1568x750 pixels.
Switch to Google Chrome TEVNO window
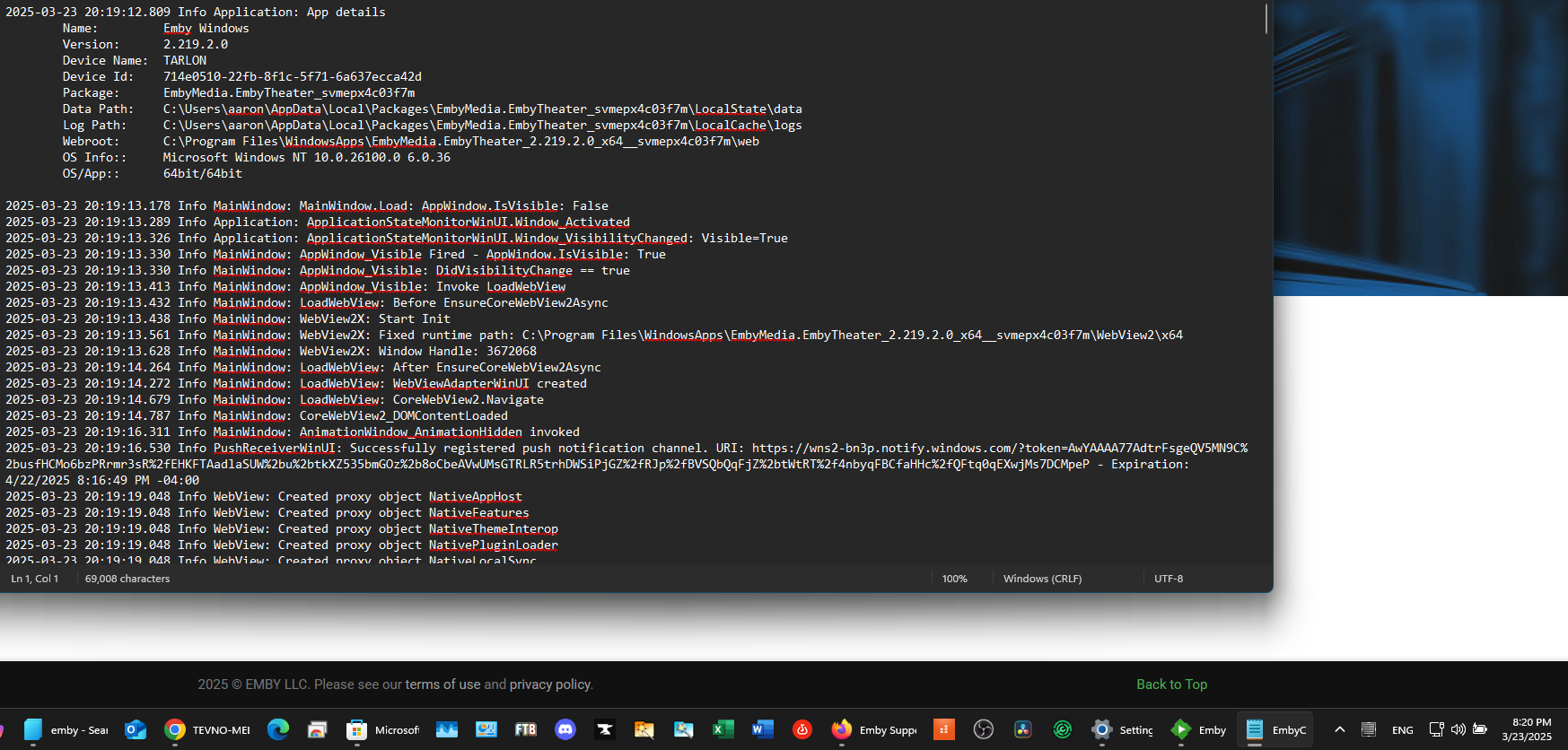click(x=207, y=730)
